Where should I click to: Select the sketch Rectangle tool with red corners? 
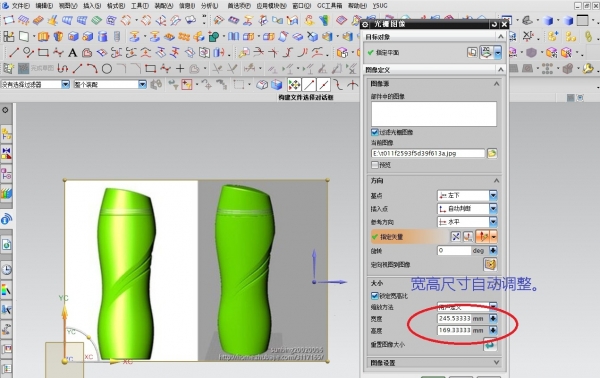tap(150, 69)
